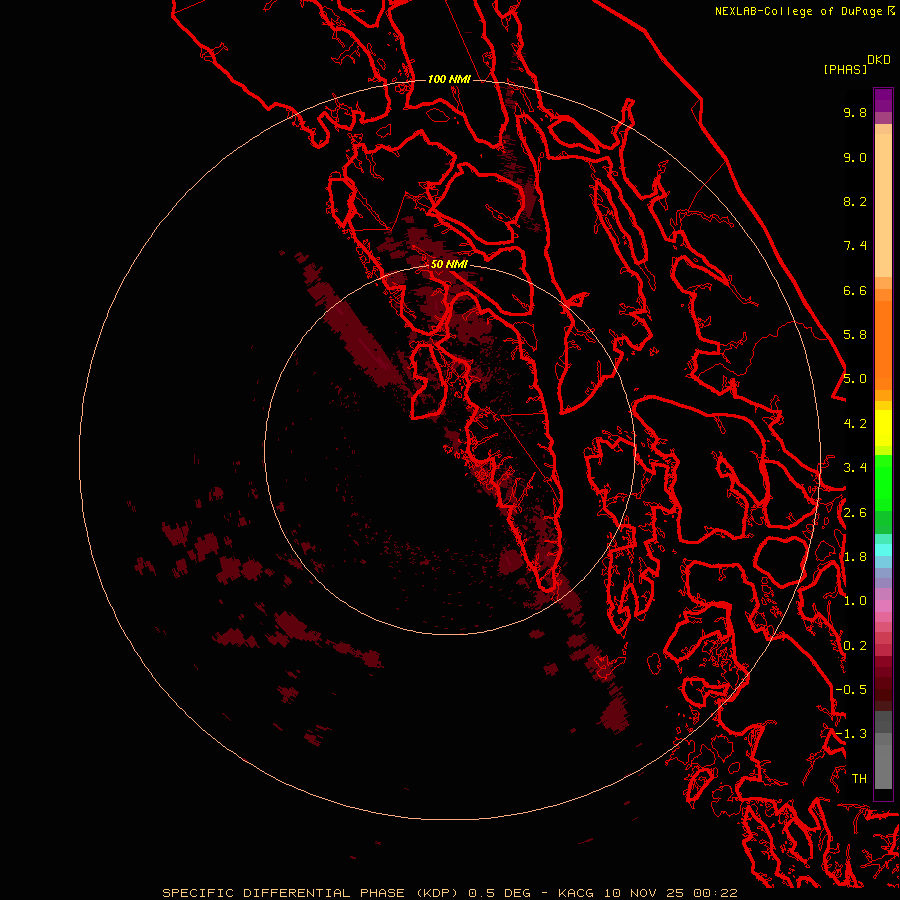Click the 4.2 legend value
This screenshot has height=900, width=900.
[855, 424]
